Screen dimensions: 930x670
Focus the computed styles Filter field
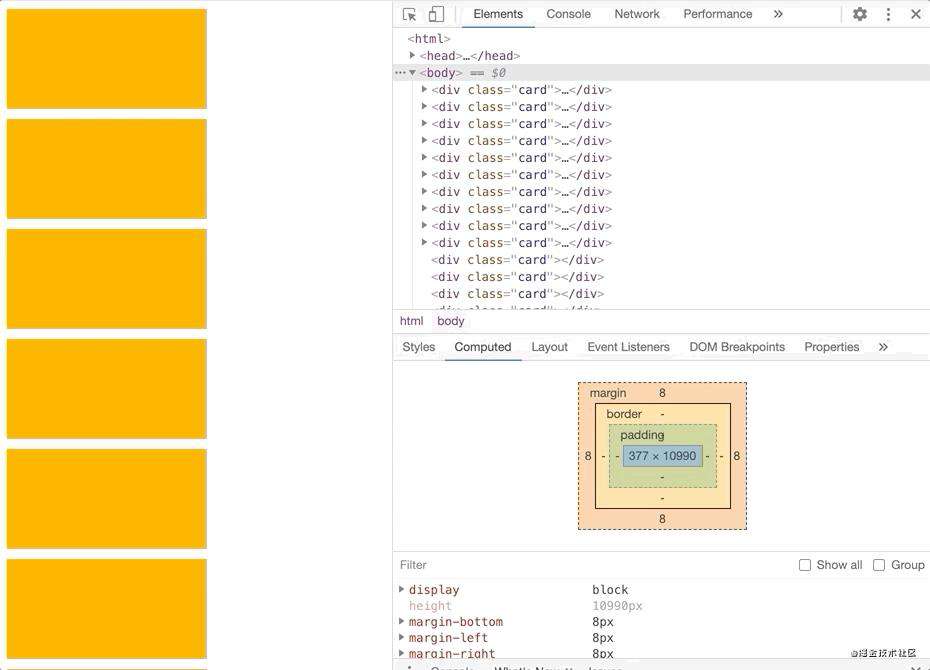[593, 565]
